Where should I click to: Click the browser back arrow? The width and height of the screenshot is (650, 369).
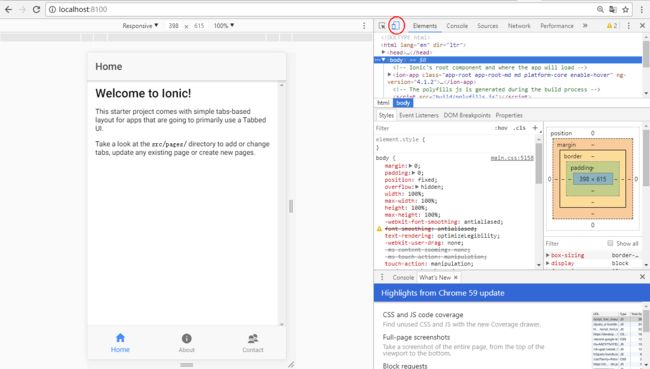tap(8, 9)
